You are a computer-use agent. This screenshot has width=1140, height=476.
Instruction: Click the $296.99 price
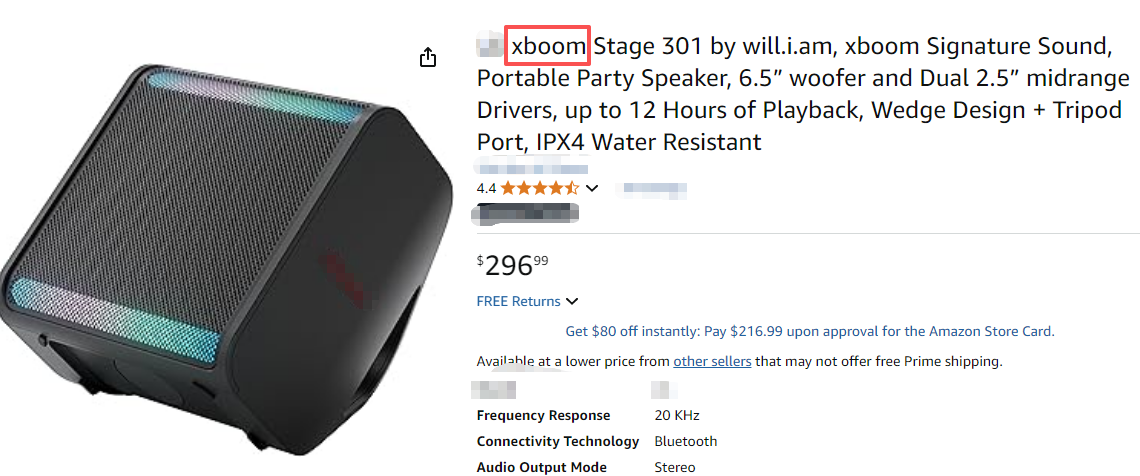click(x=513, y=265)
